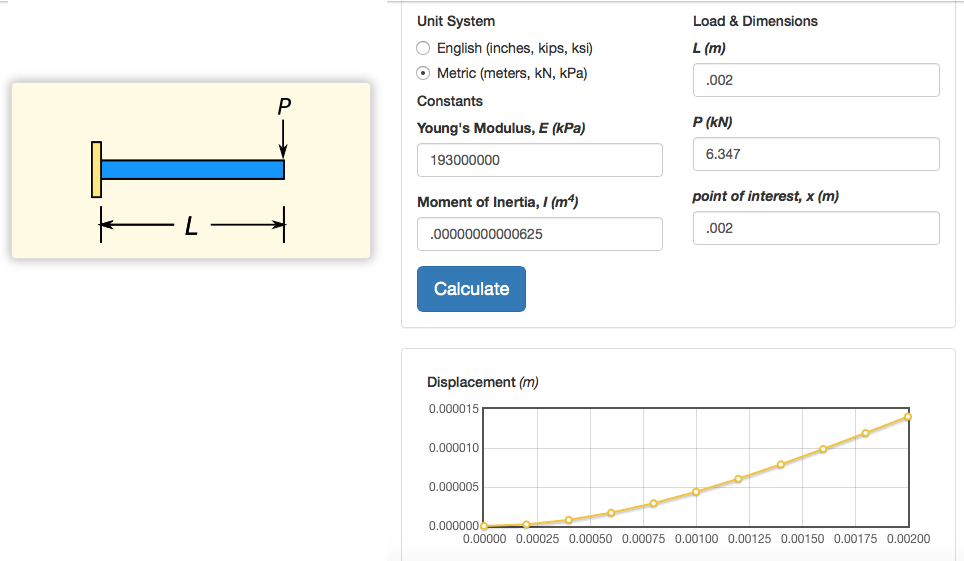Viewport: 964px width, 561px height.
Task: Click the Moment of Inertia I input field
Action: click(x=540, y=234)
